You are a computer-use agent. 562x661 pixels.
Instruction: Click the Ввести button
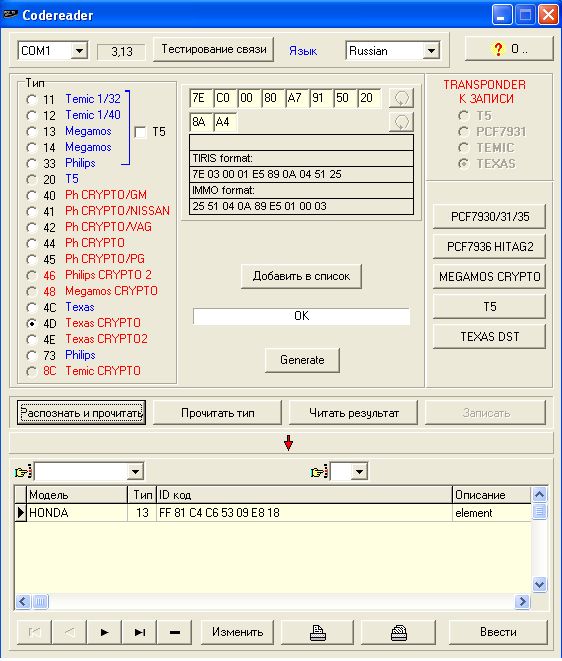[x=498, y=632]
